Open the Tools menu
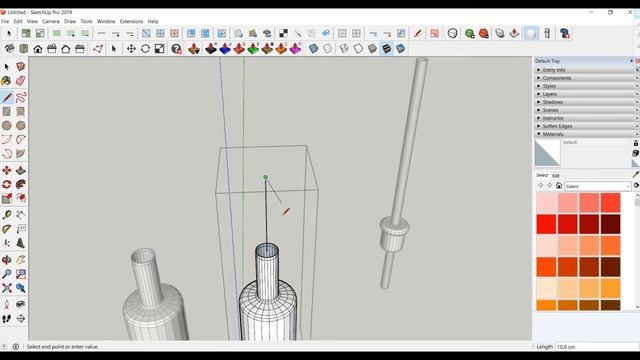This screenshot has width=640, height=360. pos(86,21)
